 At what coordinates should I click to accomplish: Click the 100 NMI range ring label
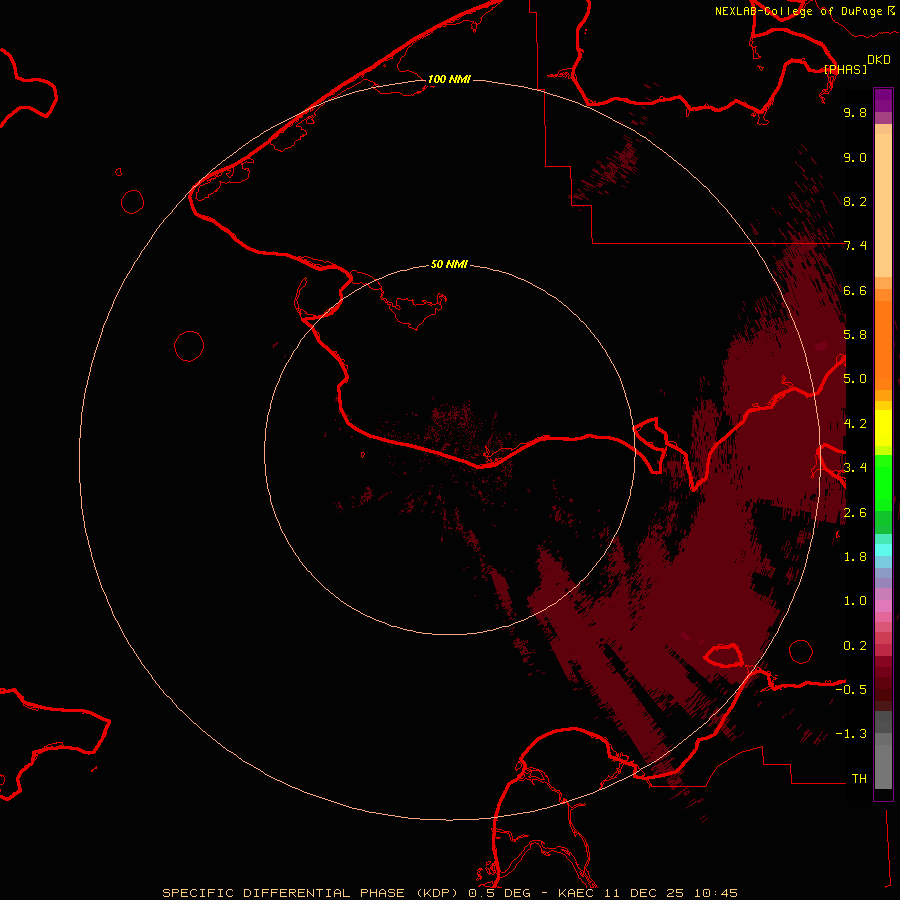(x=449, y=79)
